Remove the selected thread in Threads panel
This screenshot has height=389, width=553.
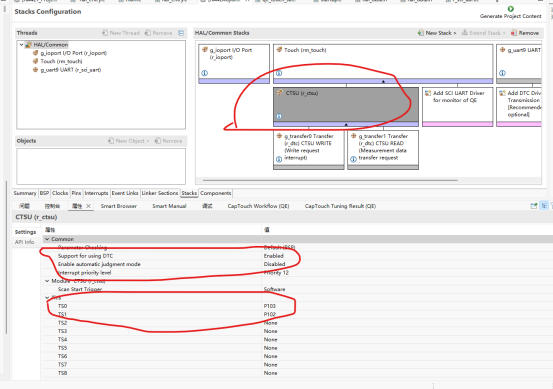point(158,33)
